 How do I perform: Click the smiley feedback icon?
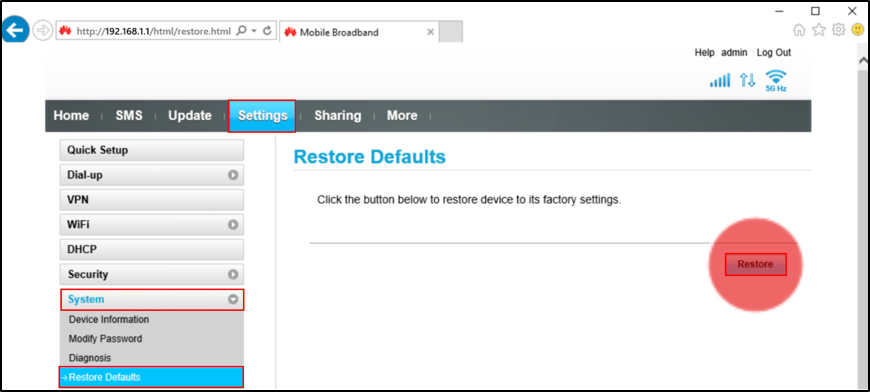(x=858, y=29)
